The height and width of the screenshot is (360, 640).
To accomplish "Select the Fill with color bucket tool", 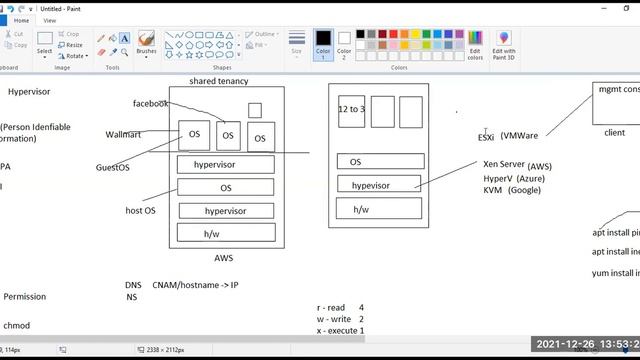I will pyautogui.click(x=113, y=38).
